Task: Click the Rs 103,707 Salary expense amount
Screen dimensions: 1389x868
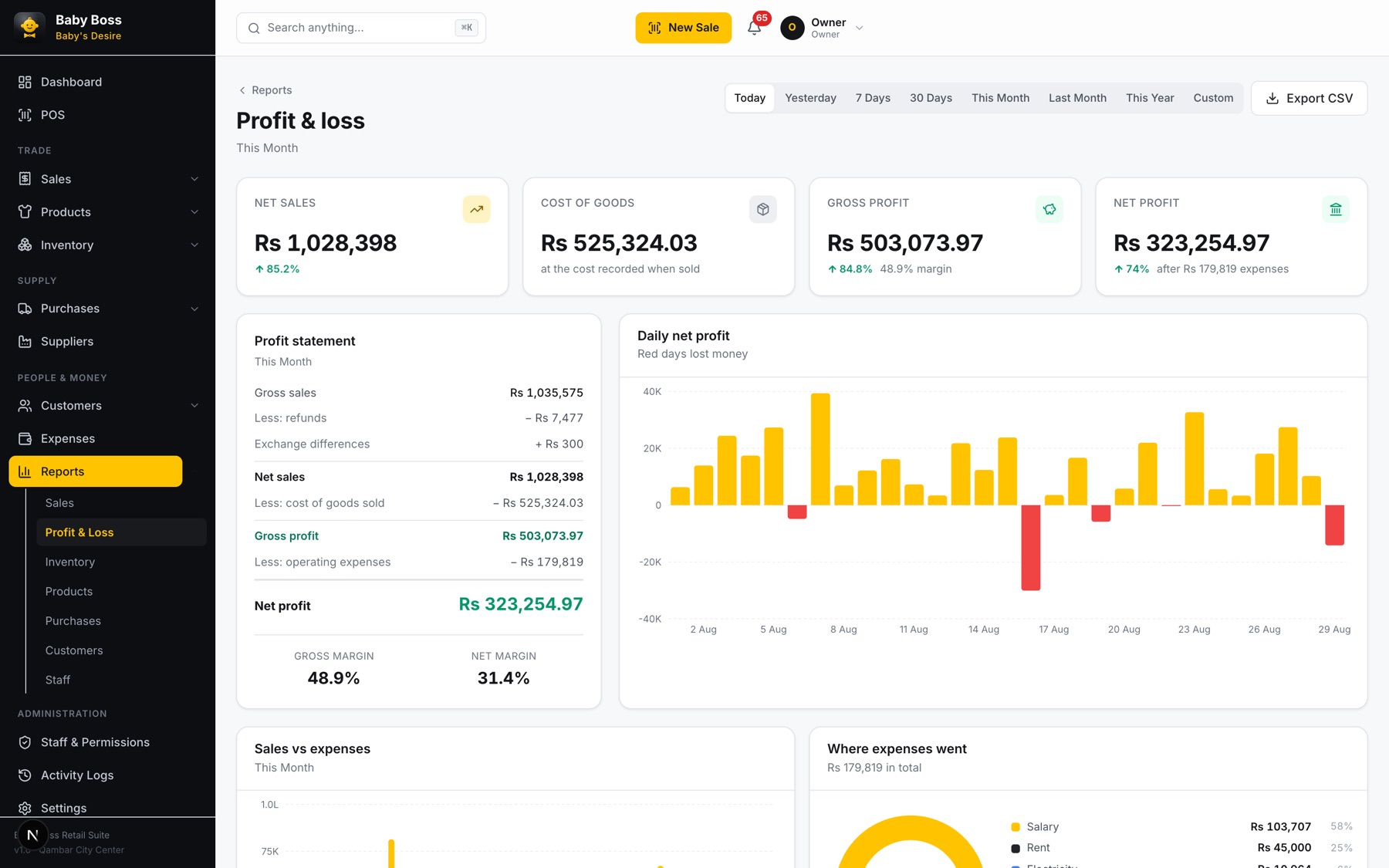Action: 1281,826
